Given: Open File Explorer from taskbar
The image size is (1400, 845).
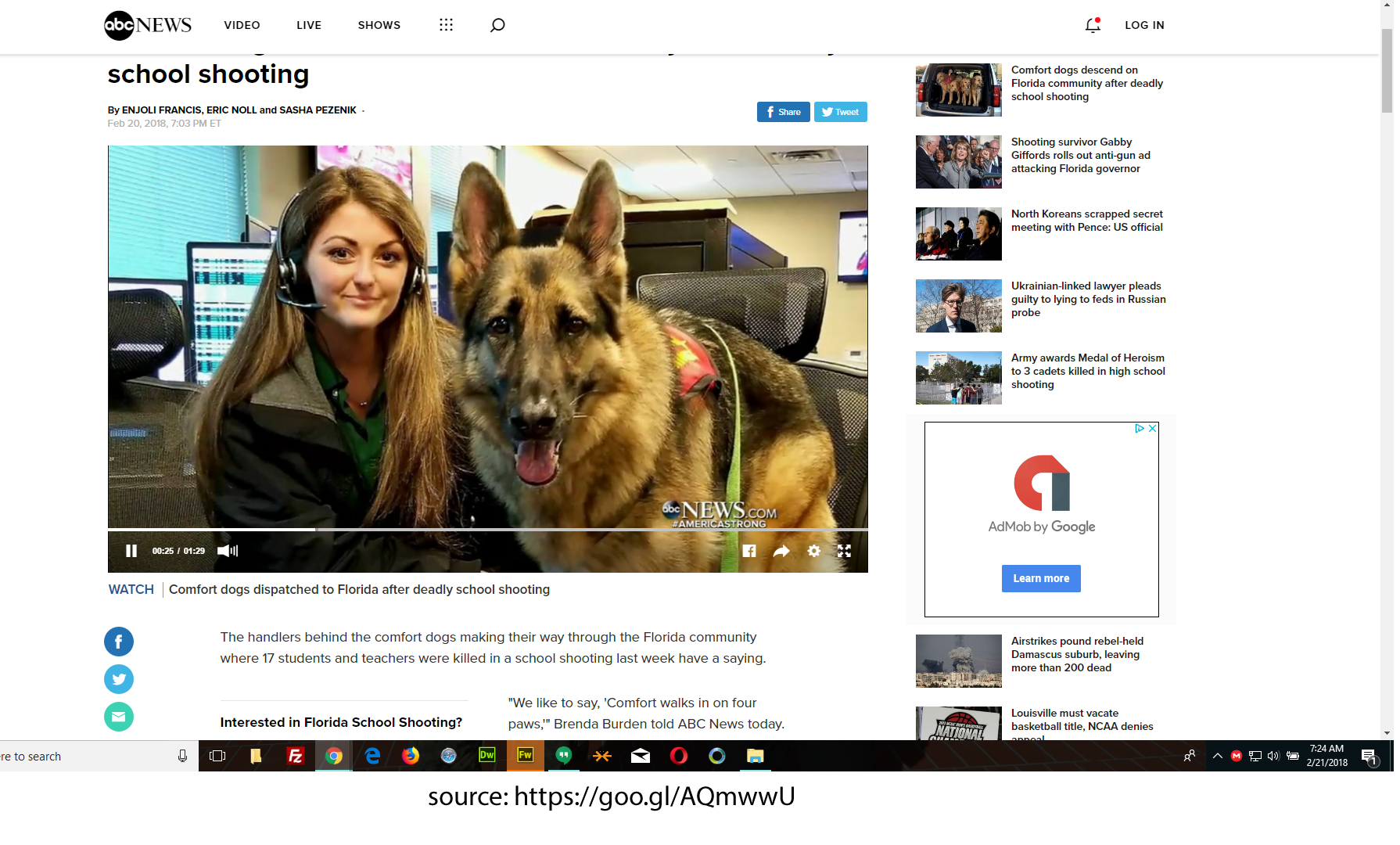Looking at the screenshot, I should click(755, 756).
